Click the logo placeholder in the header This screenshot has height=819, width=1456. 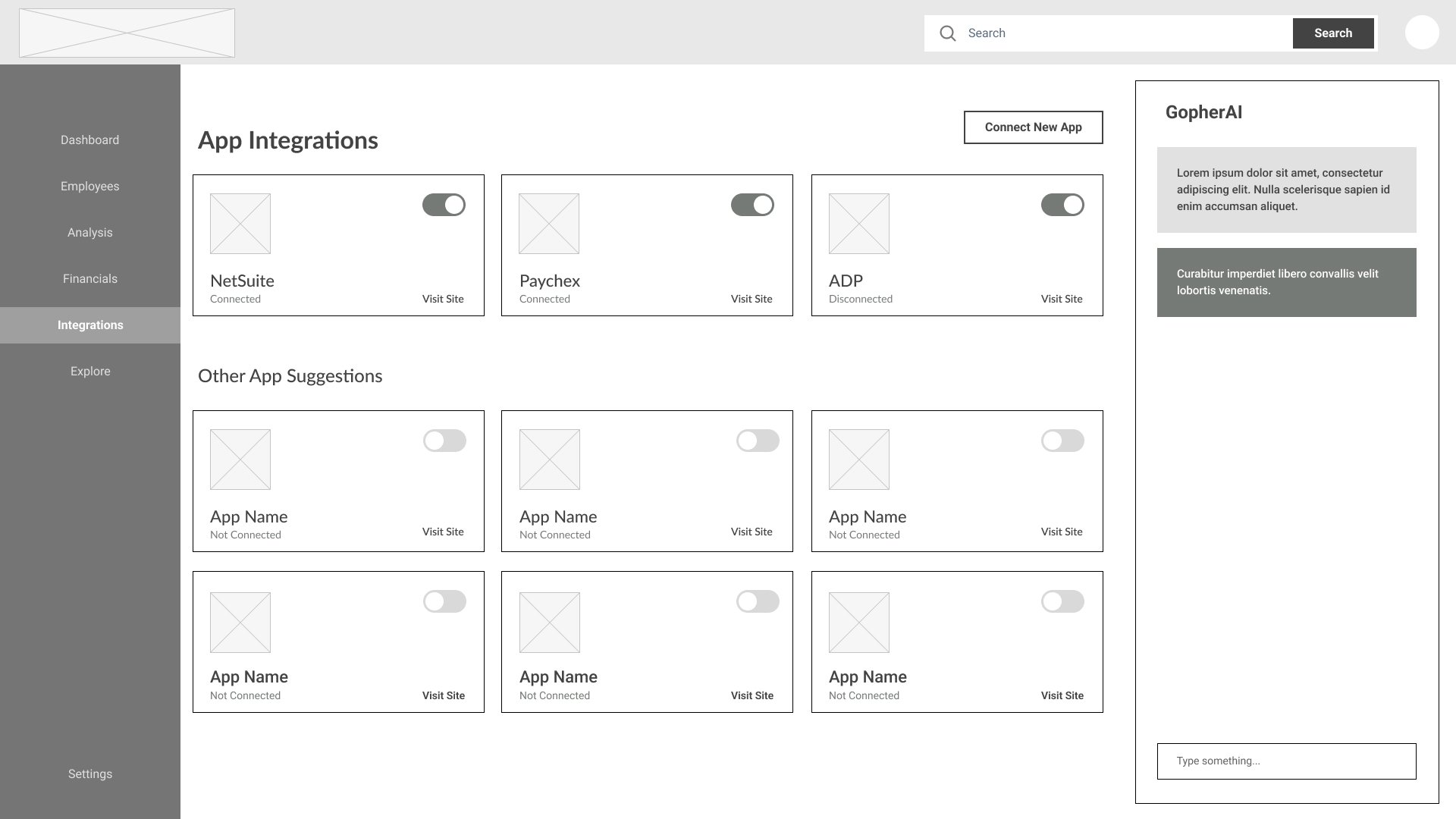(x=127, y=33)
